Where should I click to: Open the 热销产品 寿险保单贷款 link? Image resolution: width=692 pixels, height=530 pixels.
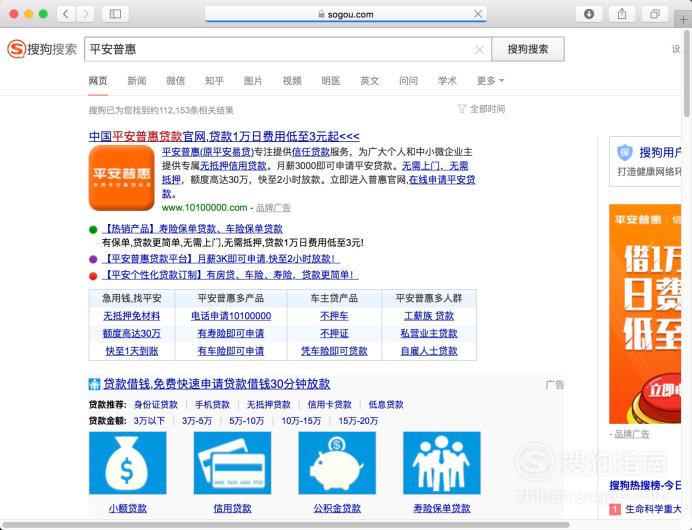coord(192,229)
